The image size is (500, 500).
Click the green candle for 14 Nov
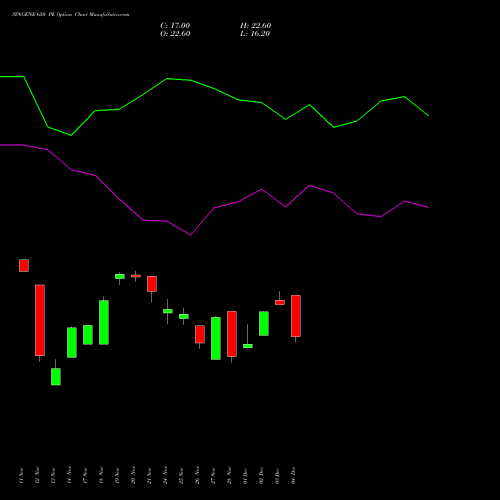pos(72,343)
